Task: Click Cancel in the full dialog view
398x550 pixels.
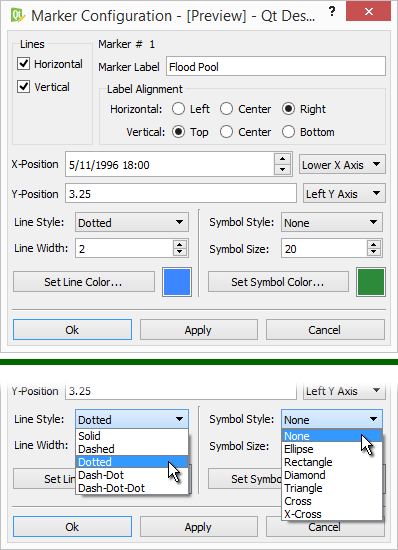Action: 325,330
